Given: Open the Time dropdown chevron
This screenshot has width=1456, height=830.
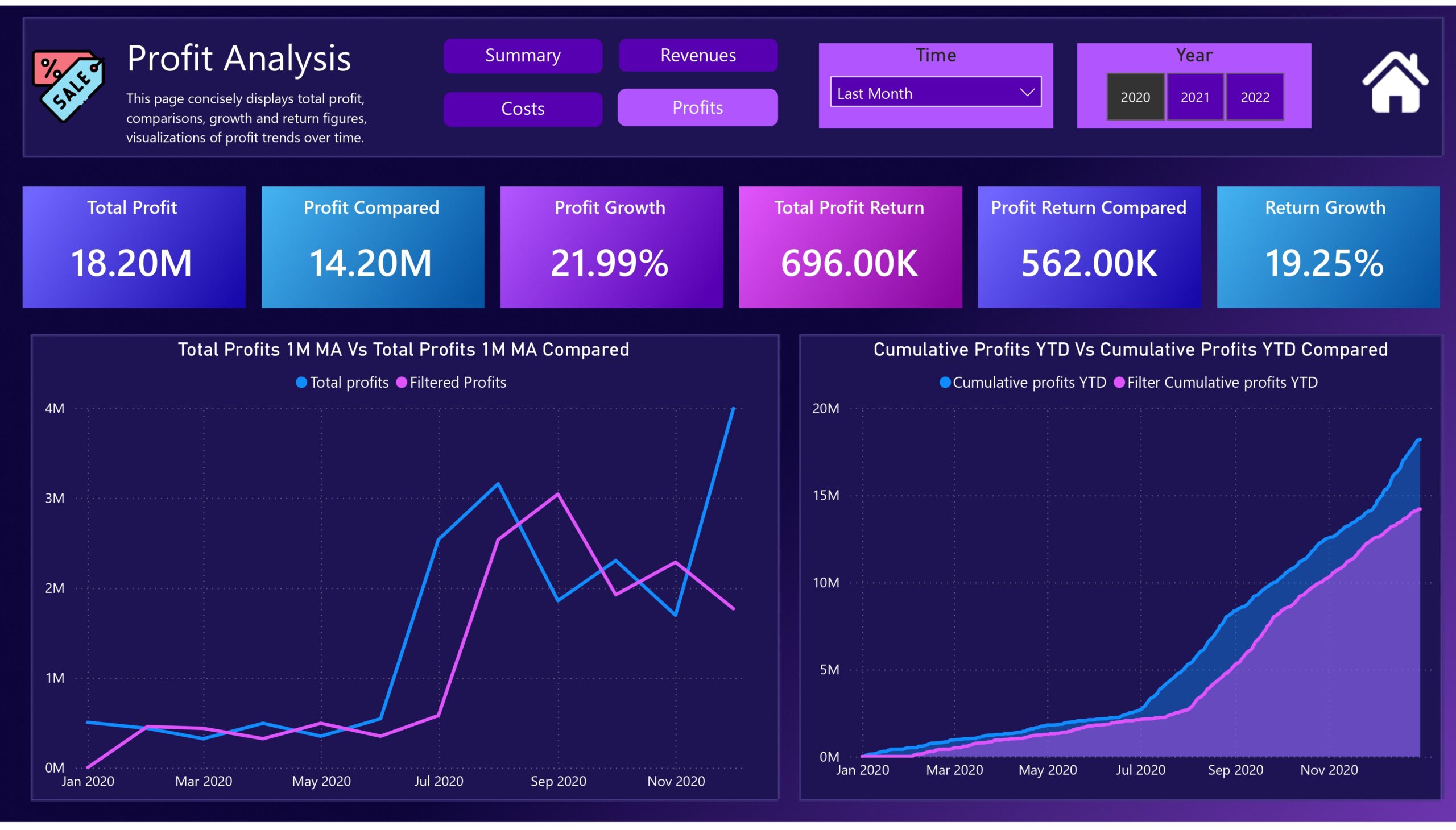Looking at the screenshot, I should point(1027,92).
